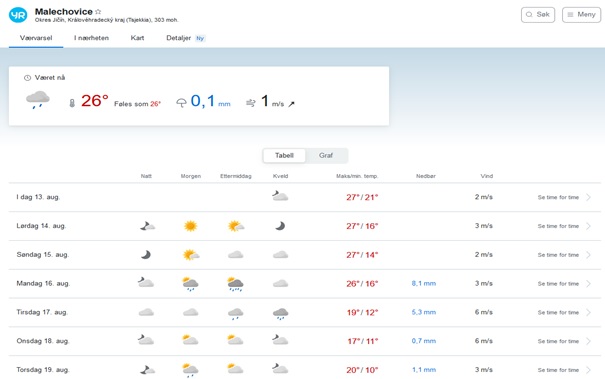
Task: Expand the chevron on the Tirsdag 17. aug. row
Action: (588, 312)
